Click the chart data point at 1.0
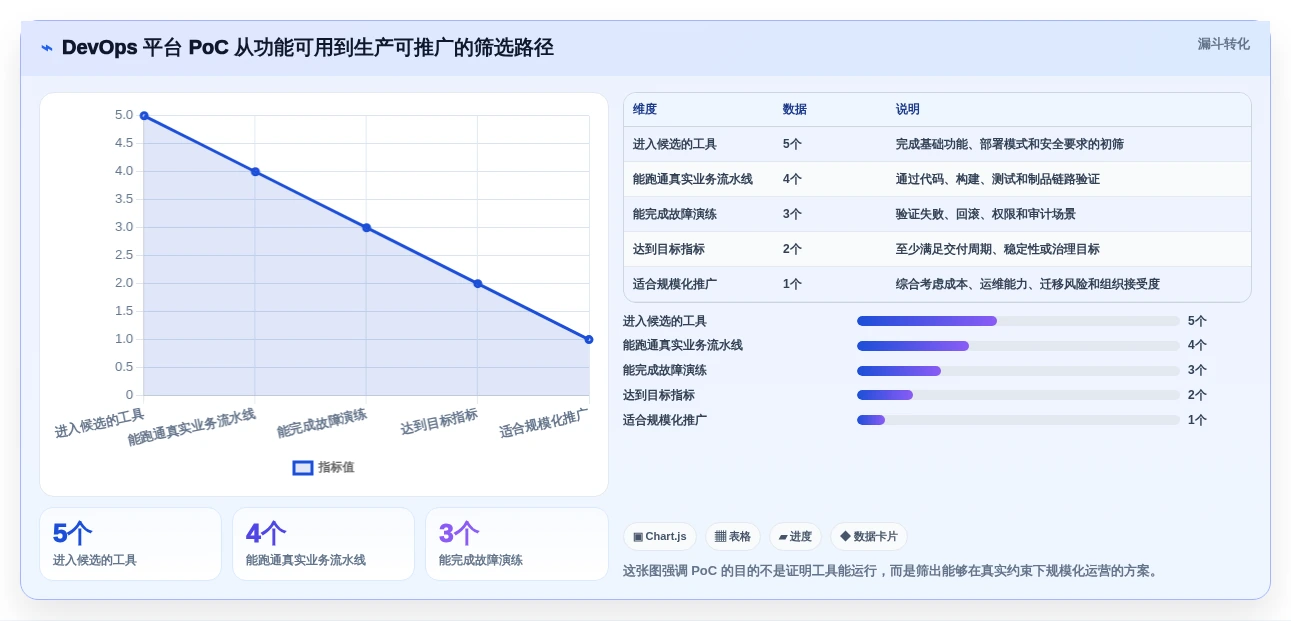1291x621 pixels. coord(589,340)
